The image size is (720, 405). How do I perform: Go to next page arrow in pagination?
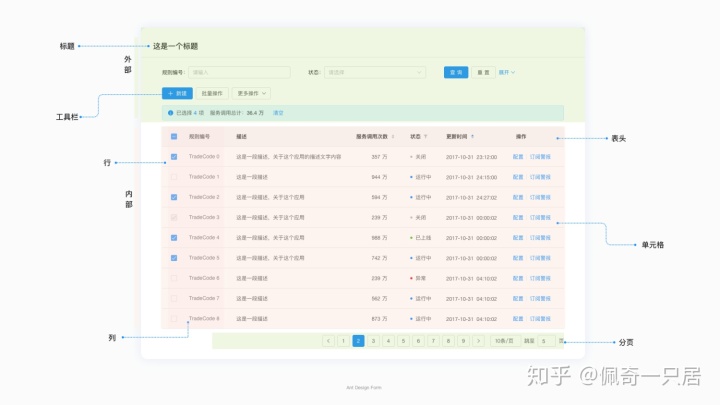click(478, 341)
